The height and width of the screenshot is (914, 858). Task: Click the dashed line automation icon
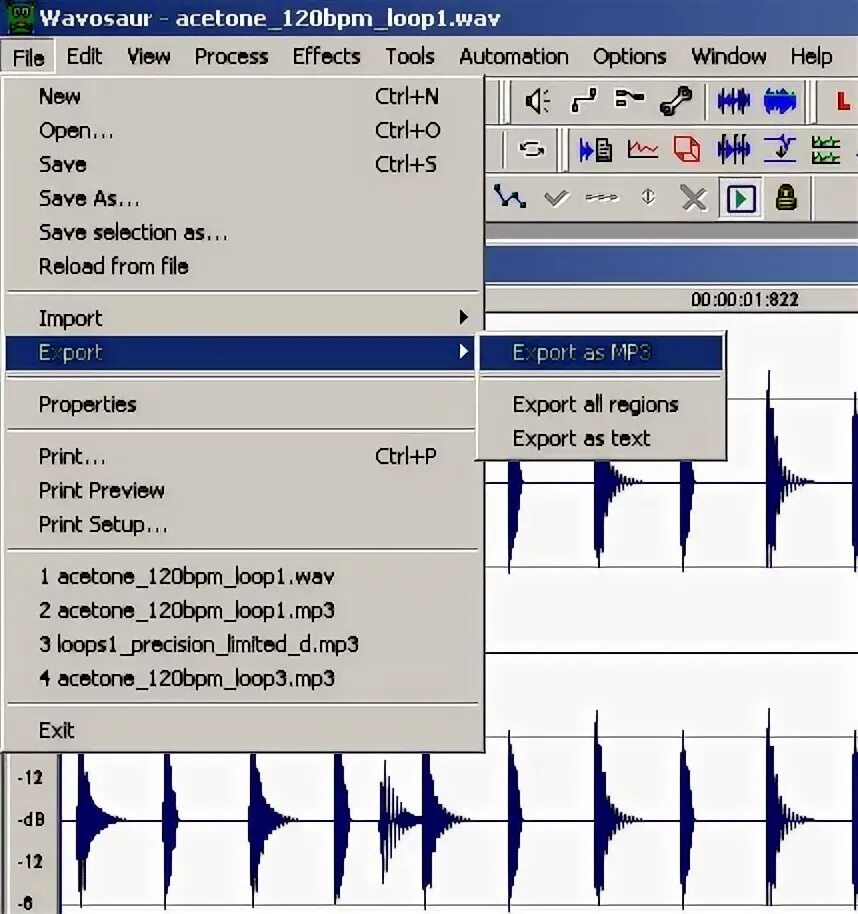click(602, 198)
